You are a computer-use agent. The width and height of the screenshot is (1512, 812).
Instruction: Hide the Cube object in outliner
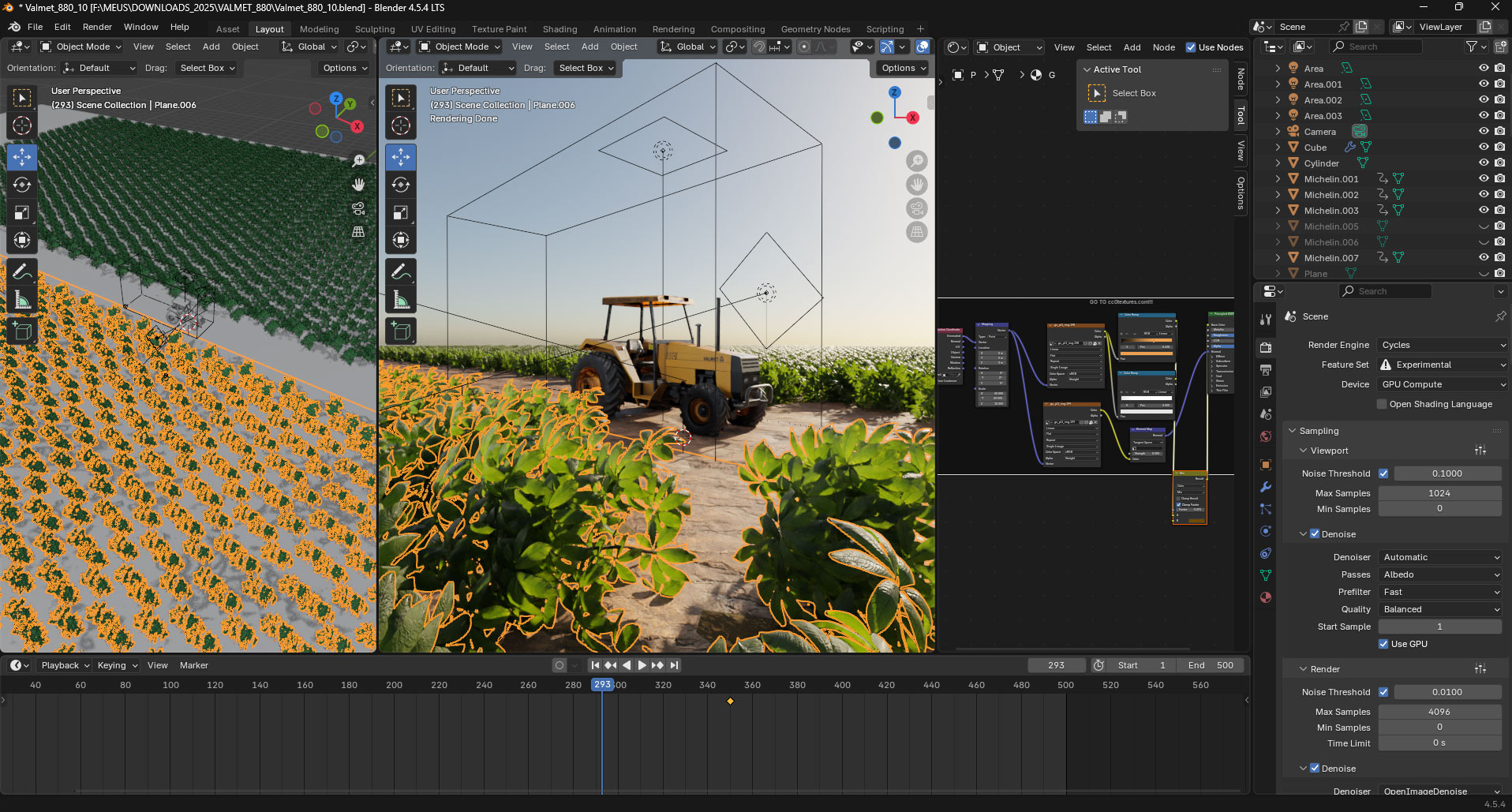tap(1484, 148)
